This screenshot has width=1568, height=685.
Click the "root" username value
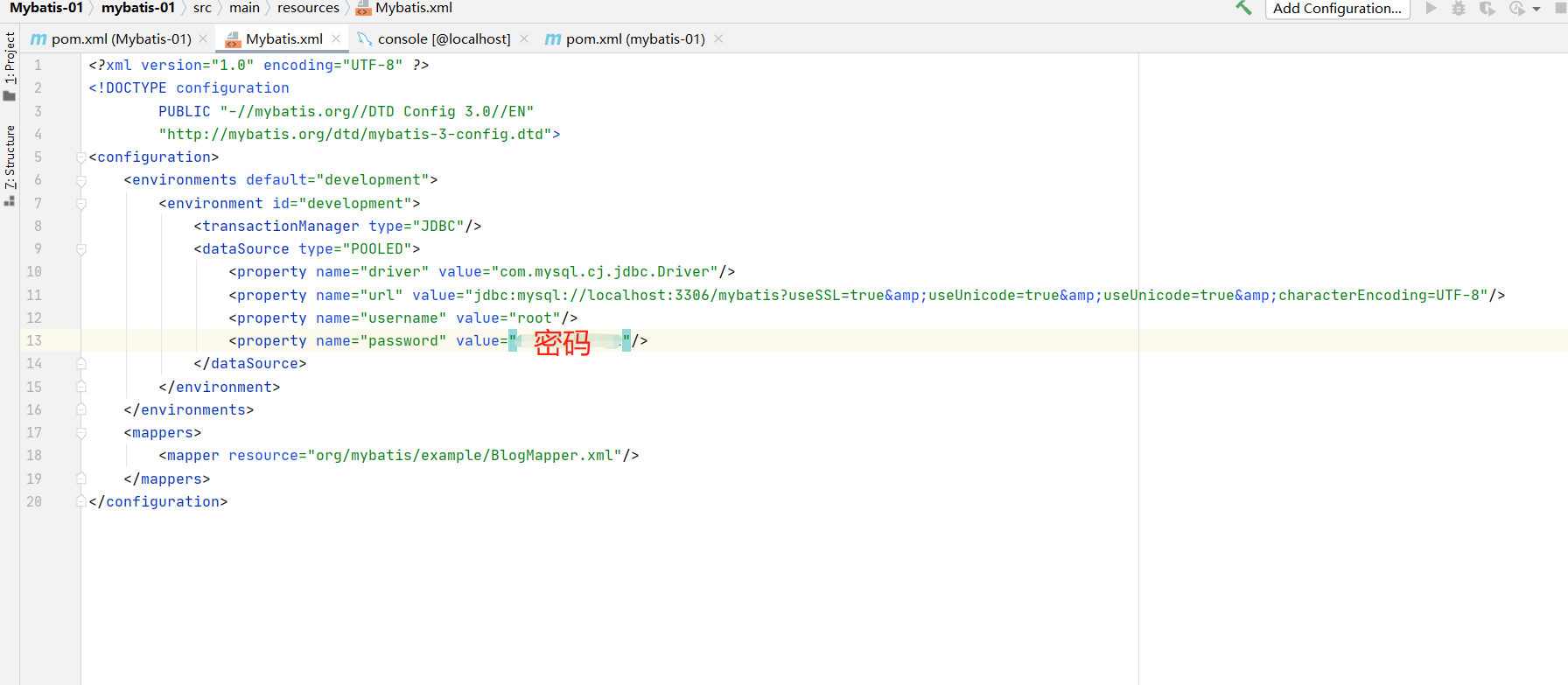(x=535, y=318)
